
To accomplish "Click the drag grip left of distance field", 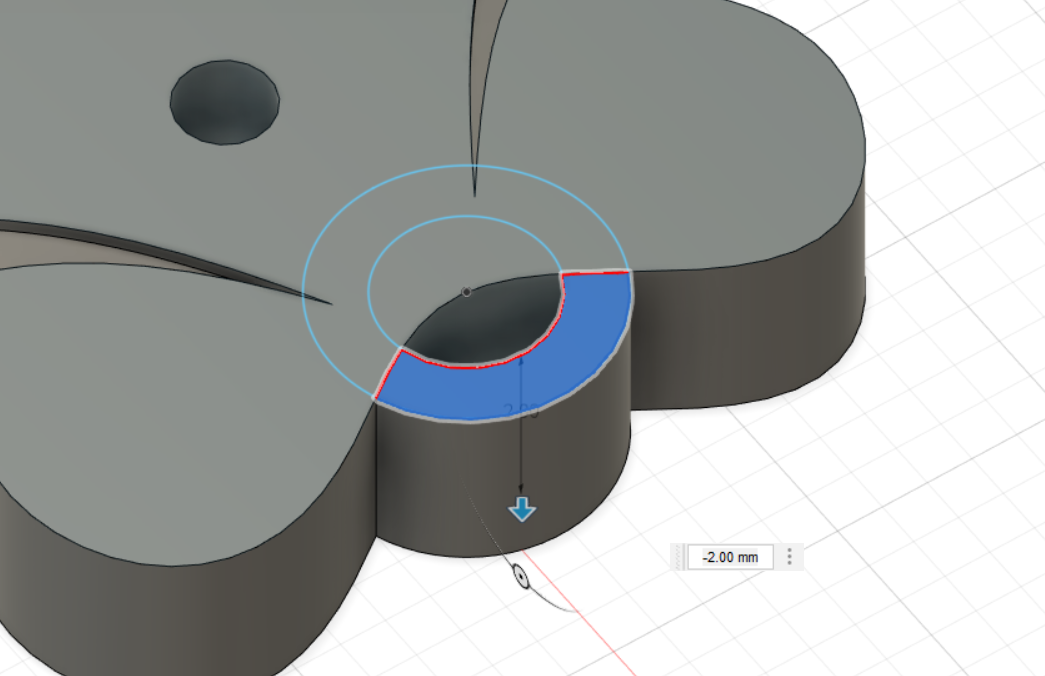I will [x=678, y=557].
